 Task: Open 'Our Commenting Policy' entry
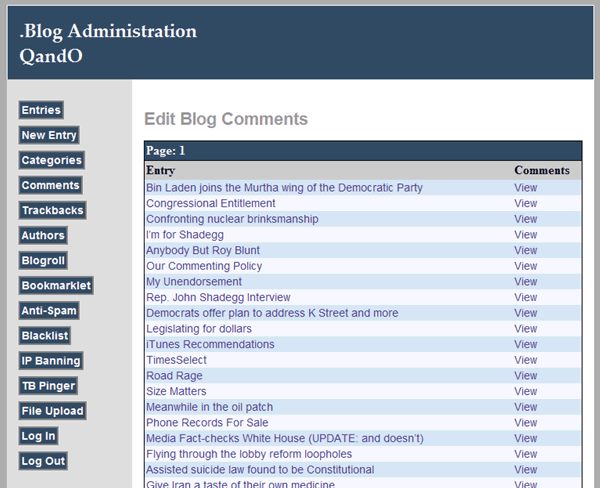click(x=204, y=266)
